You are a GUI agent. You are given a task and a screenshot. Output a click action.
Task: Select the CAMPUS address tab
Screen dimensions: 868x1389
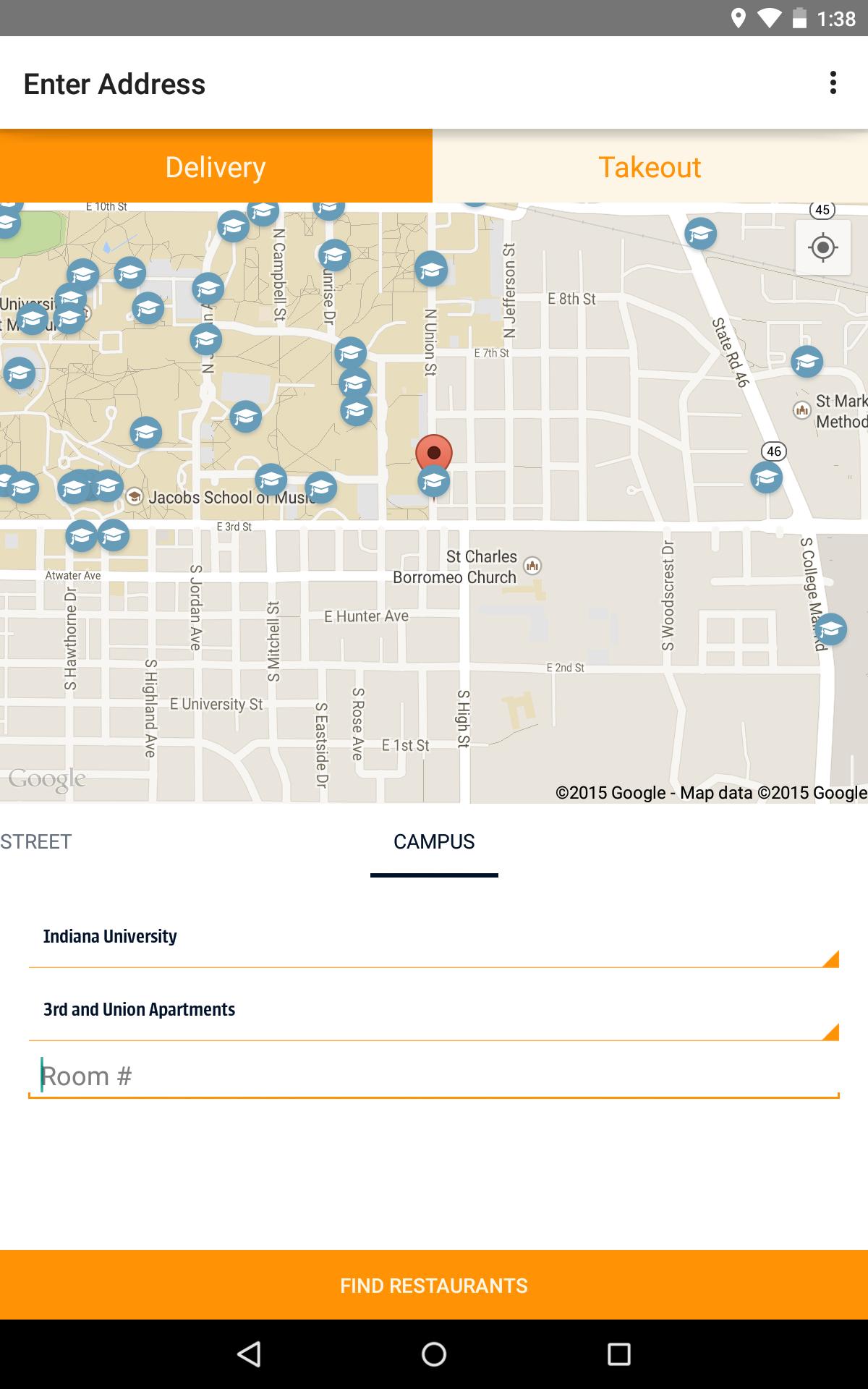(x=434, y=841)
